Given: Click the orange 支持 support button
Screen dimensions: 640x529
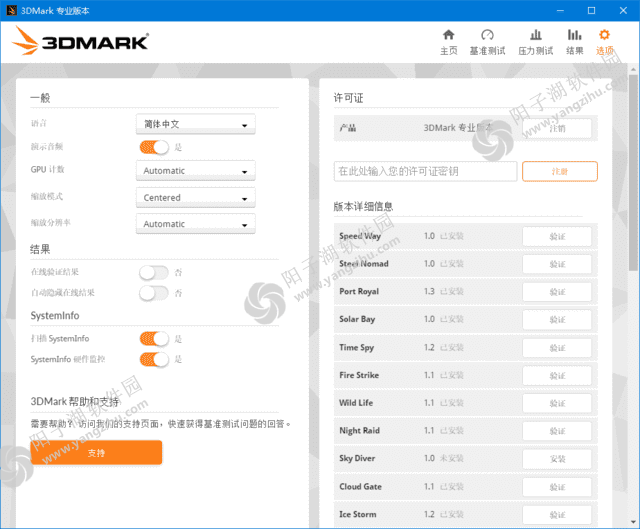Looking at the screenshot, I should pos(96,453).
